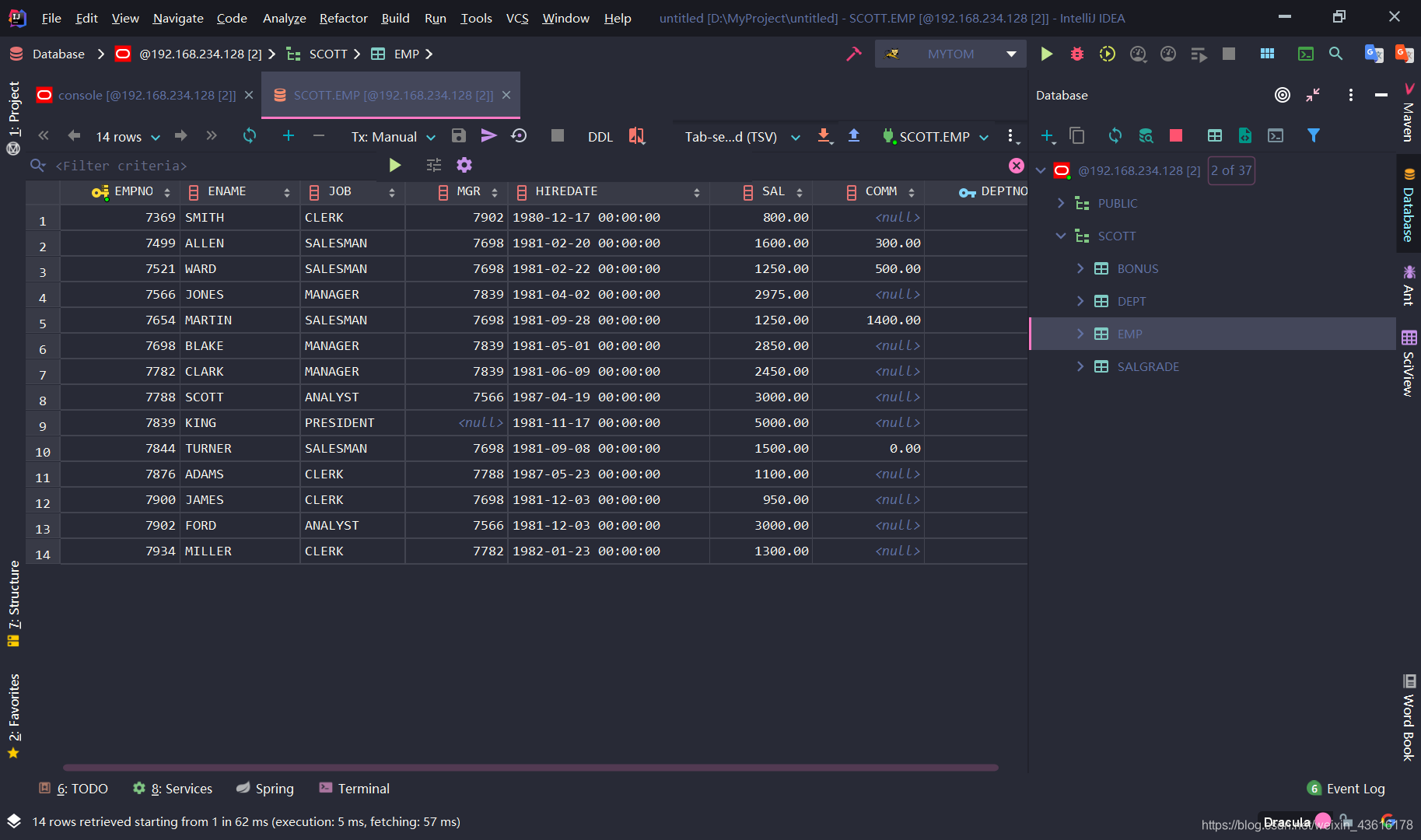Viewport: 1421px width, 840px height.
Task: Click the Refresh icon in Database panel
Action: coord(1115,135)
